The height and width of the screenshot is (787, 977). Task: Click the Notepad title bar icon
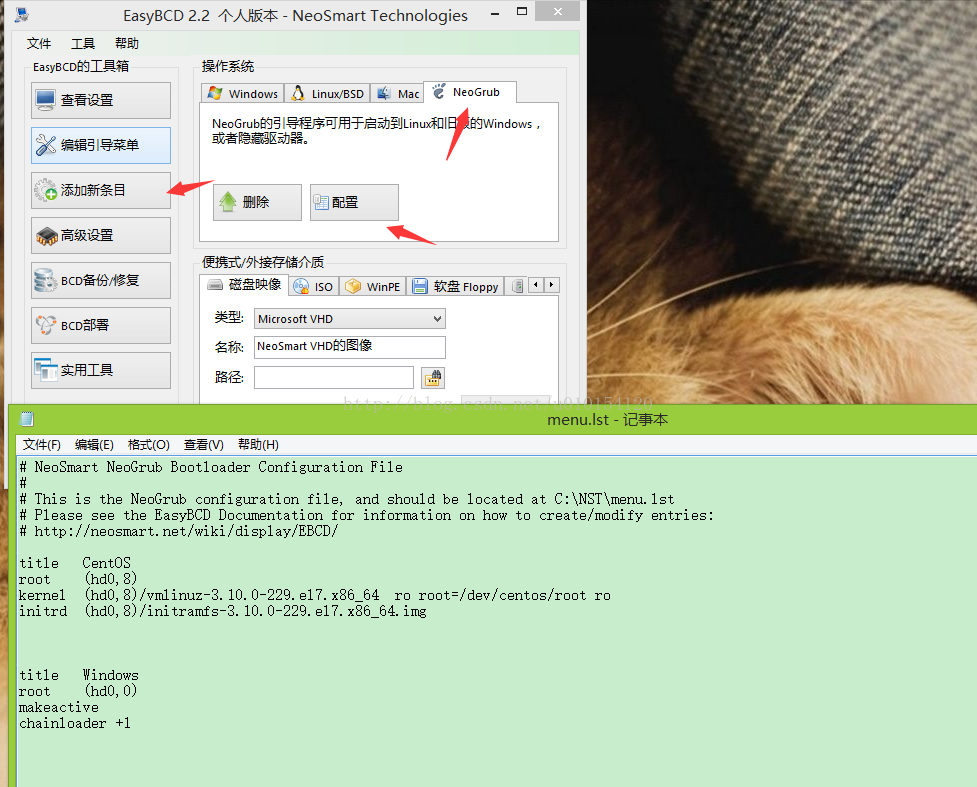(27, 419)
